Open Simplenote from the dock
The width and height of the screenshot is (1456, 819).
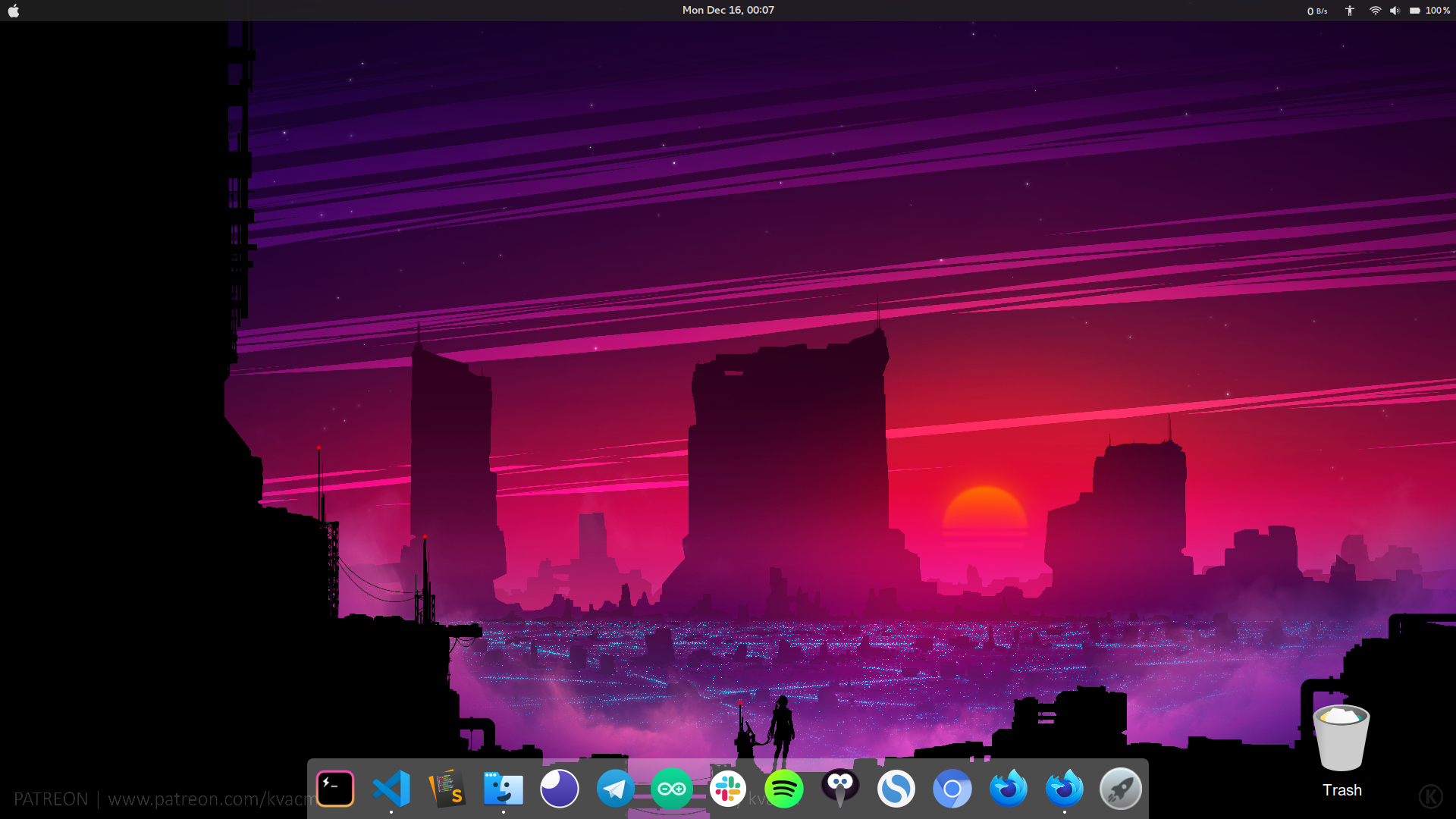click(x=896, y=789)
